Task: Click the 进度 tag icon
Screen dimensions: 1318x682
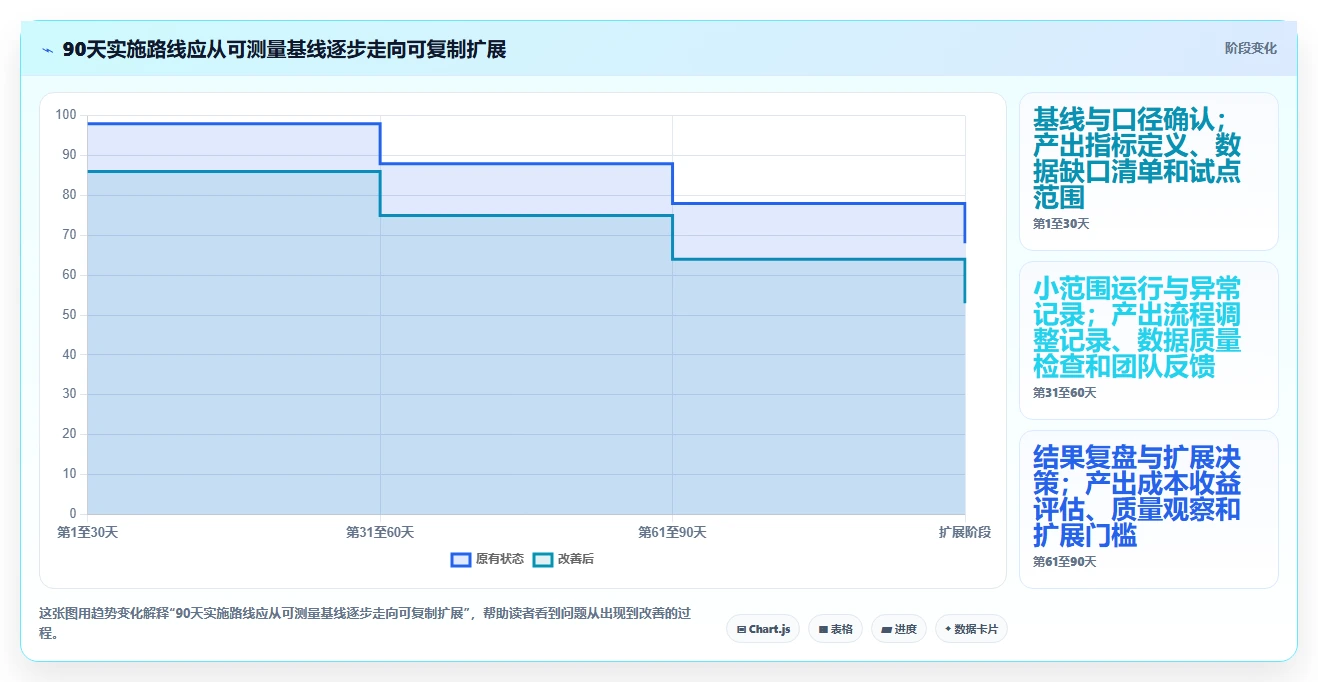Action: pyautogui.click(x=887, y=630)
